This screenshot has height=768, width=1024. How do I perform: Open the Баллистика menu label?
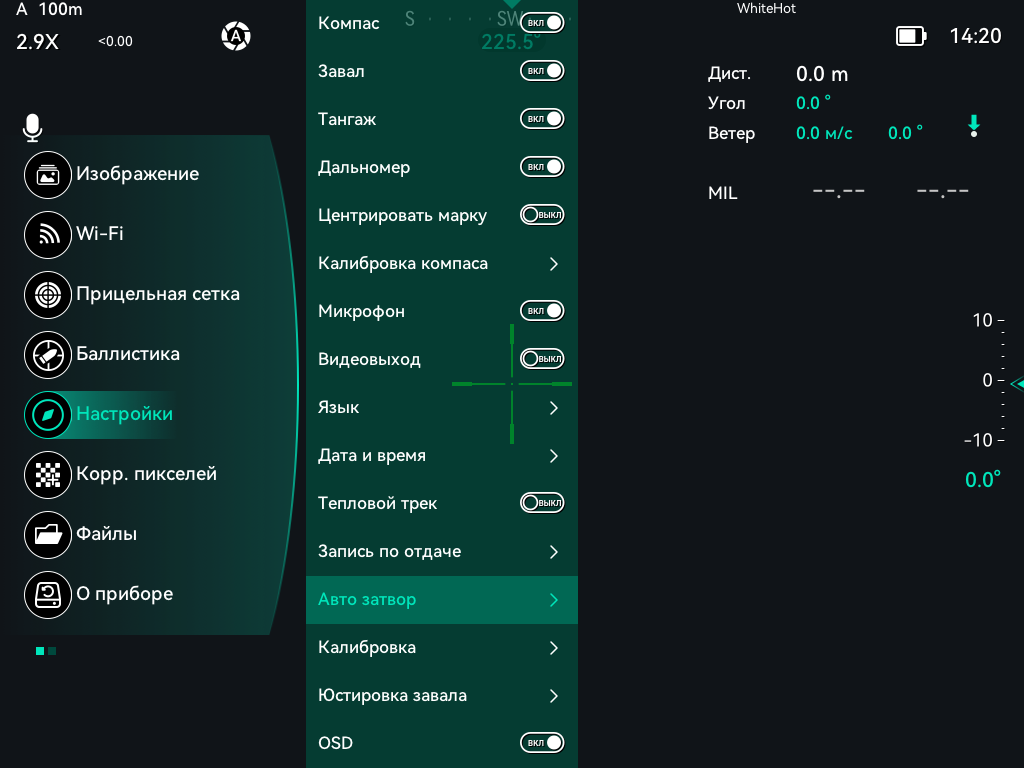tap(128, 354)
